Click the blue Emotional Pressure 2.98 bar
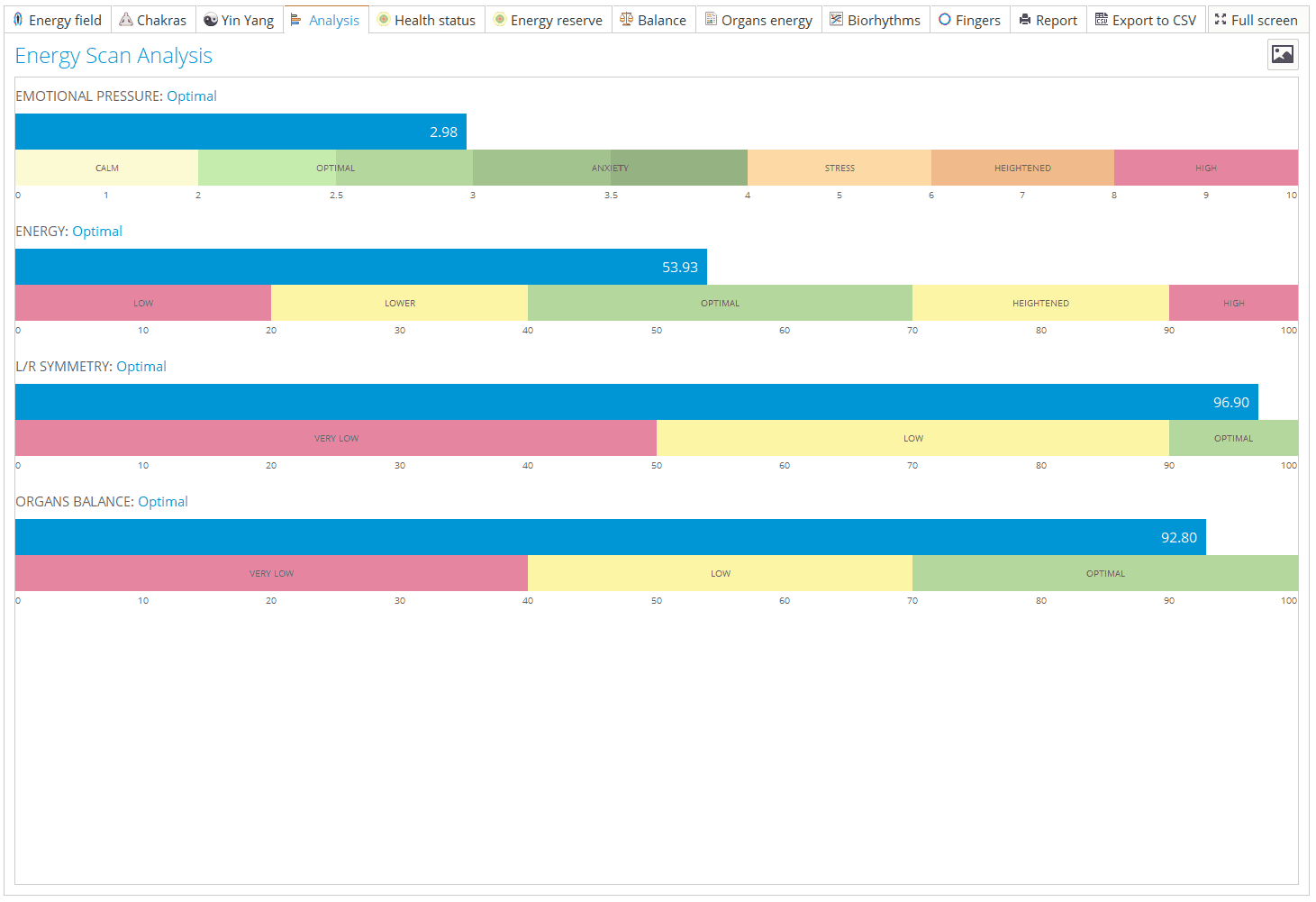 [241, 132]
